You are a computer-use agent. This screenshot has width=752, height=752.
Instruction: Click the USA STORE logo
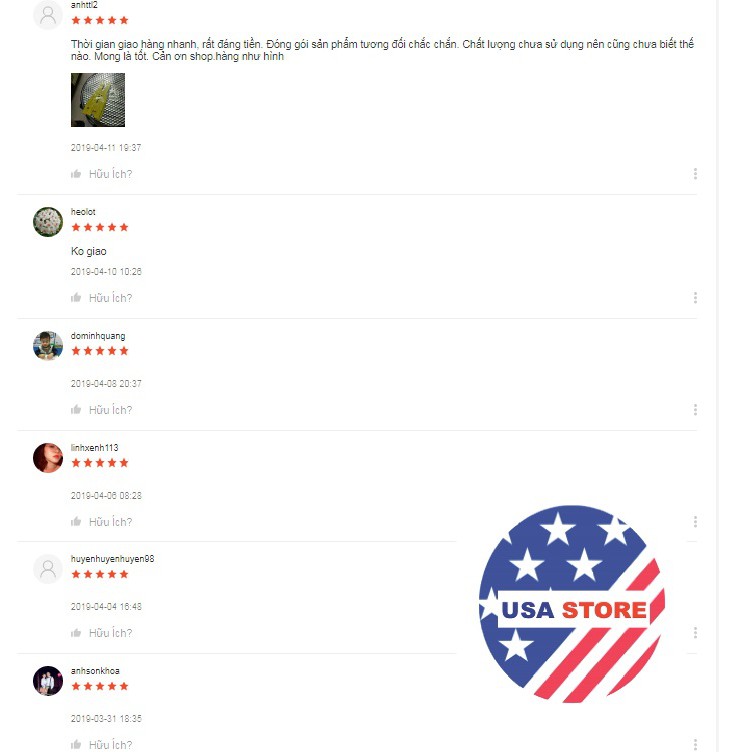(572, 604)
